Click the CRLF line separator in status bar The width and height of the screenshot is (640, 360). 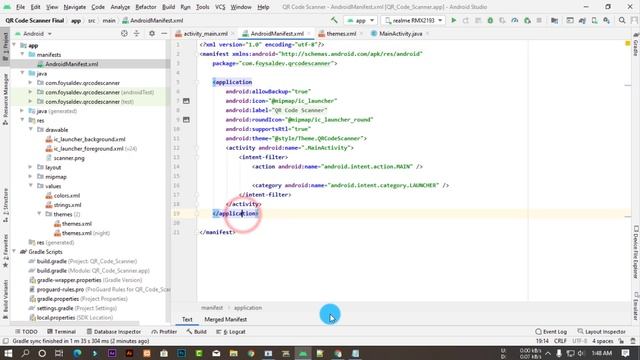(x=560, y=341)
